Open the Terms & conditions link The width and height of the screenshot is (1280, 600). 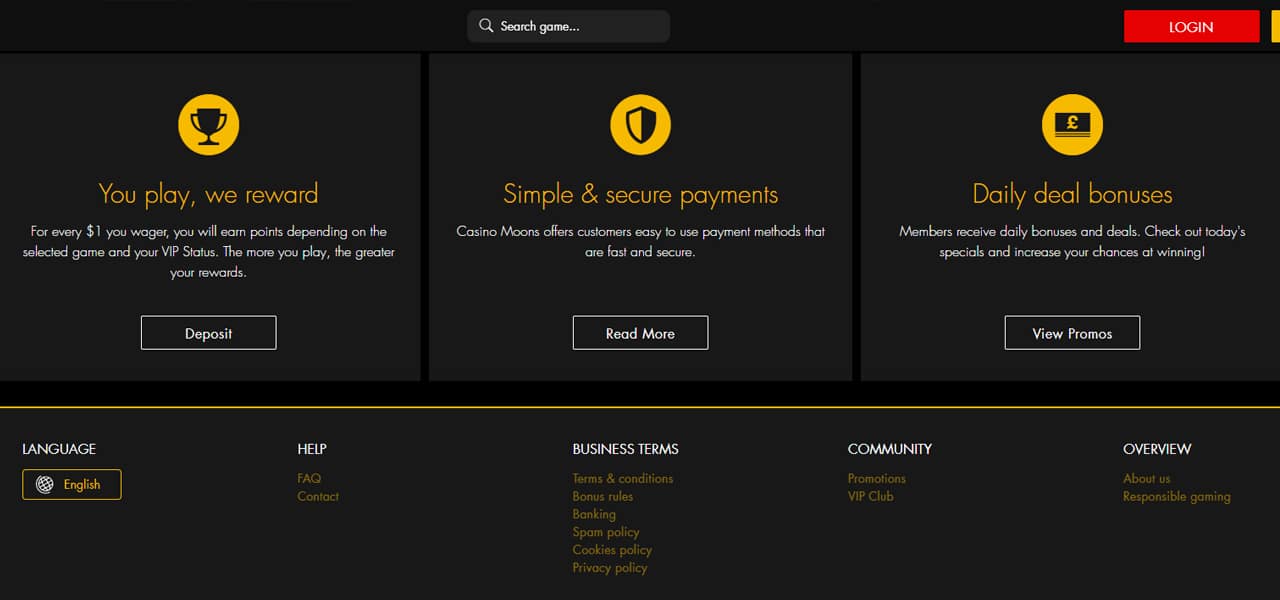click(x=623, y=478)
